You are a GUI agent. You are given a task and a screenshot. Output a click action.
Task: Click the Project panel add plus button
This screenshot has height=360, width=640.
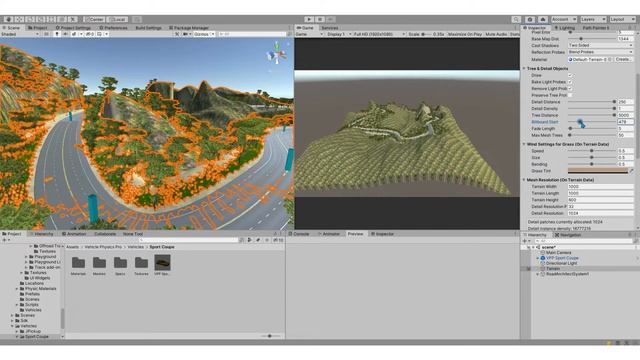click(5, 240)
